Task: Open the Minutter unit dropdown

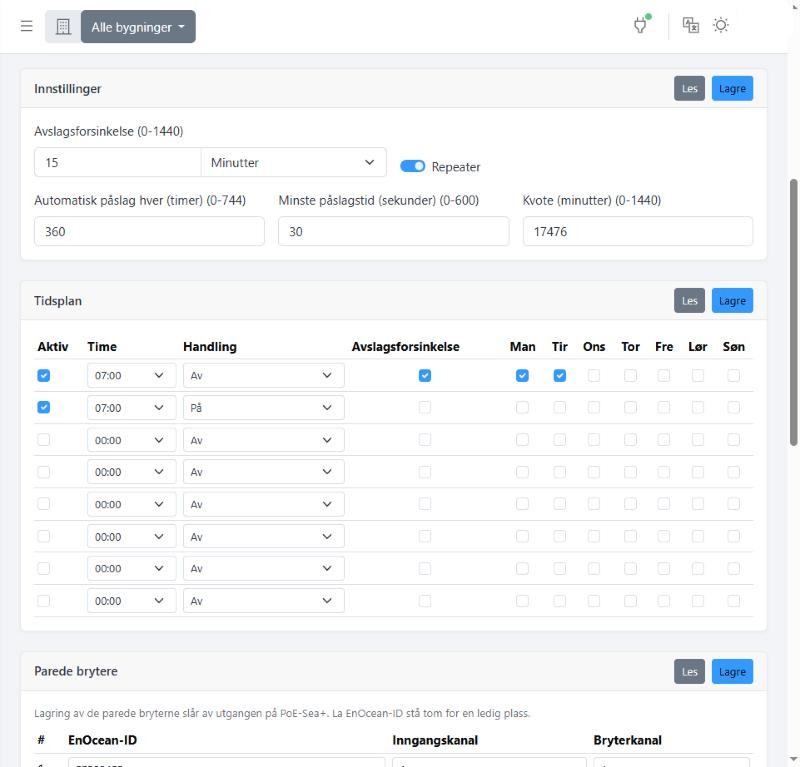Action: 293,162
